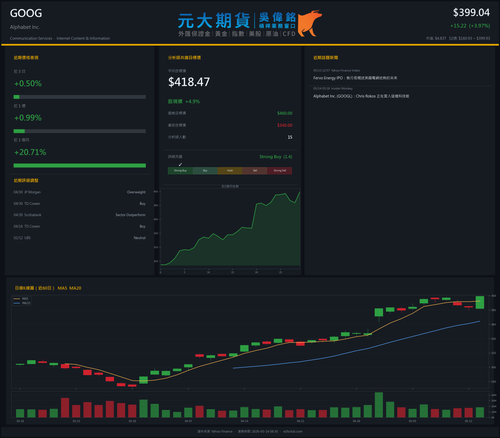
Task: Click the analyst count 15
Action: pyautogui.click(x=290, y=137)
